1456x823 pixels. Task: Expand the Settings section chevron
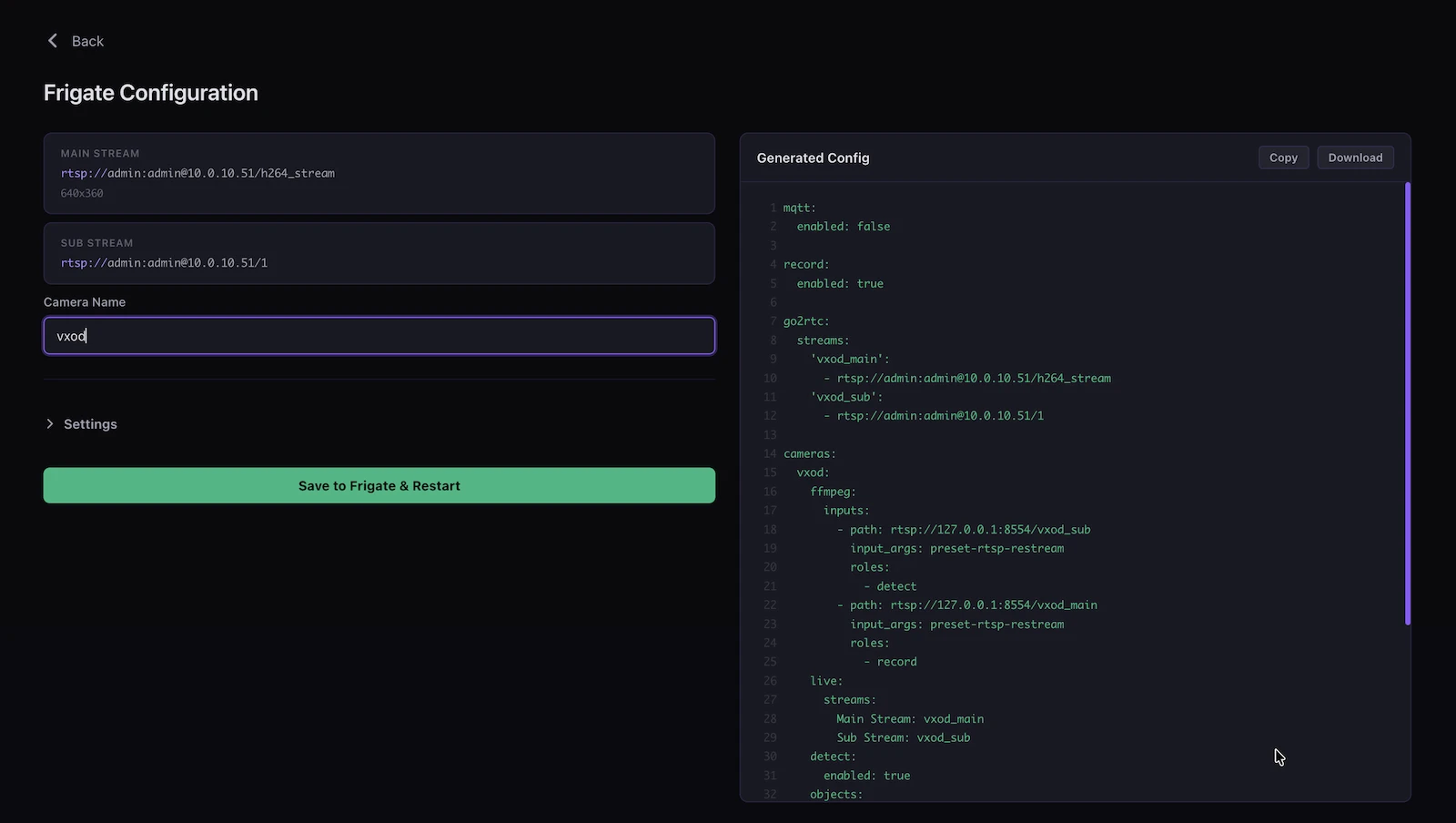pyautogui.click(x=50, y=424)
